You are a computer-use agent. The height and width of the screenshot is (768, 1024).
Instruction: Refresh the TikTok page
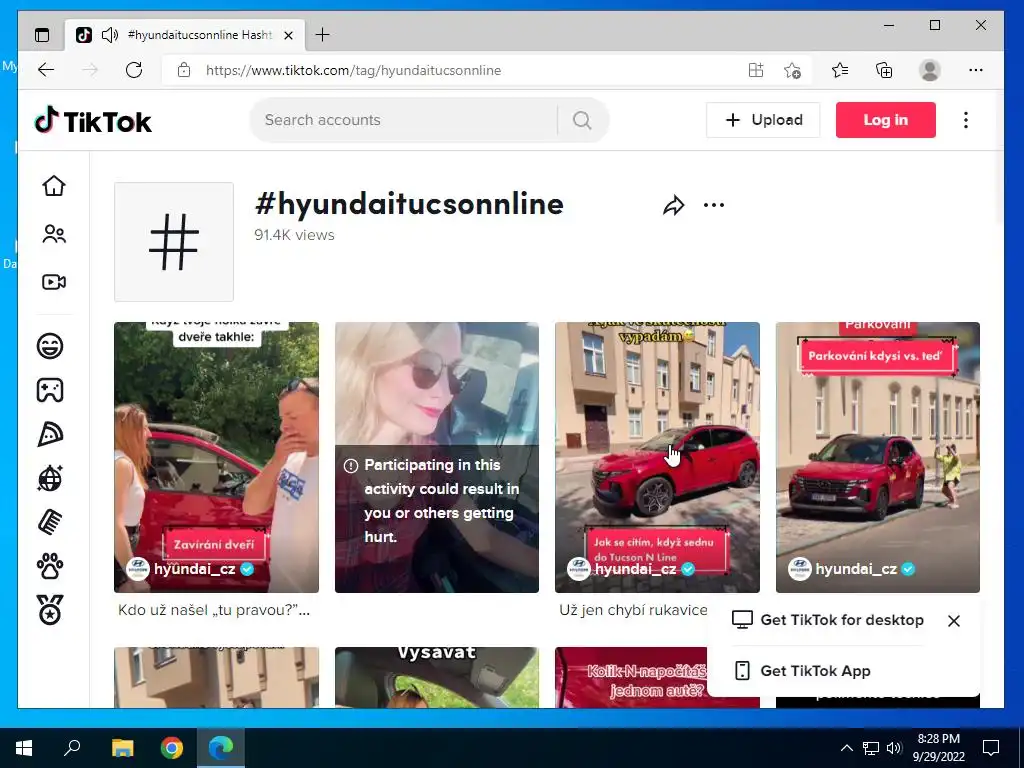point(134,70)
